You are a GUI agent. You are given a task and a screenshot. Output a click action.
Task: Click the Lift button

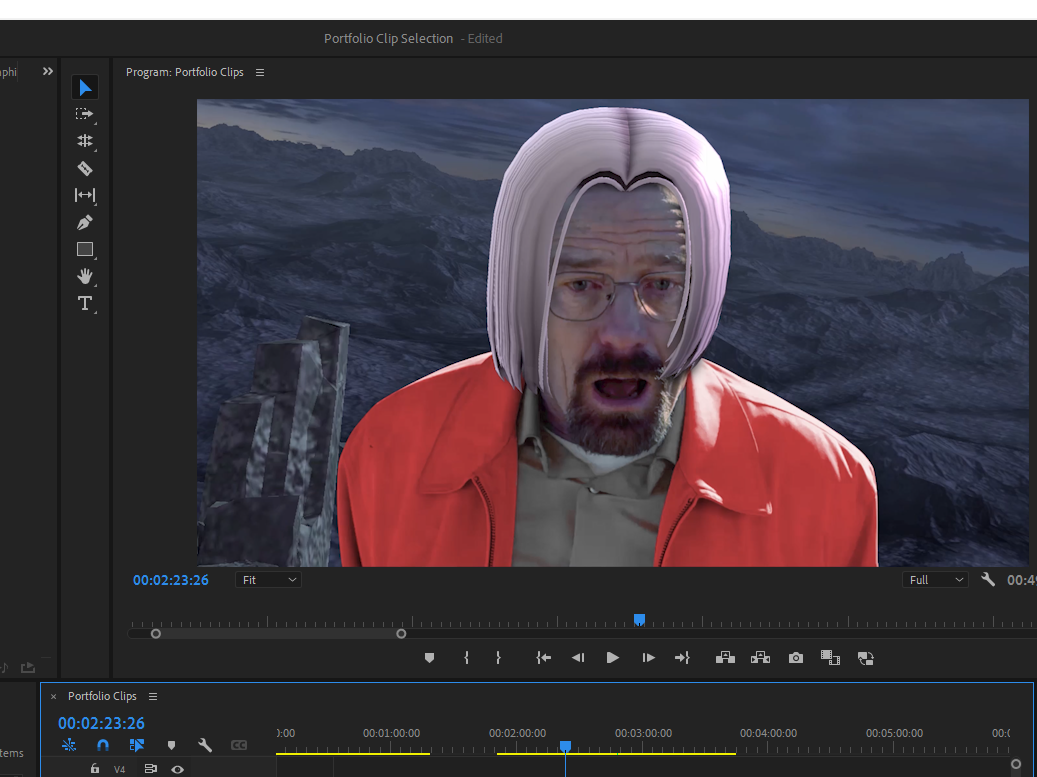click(x=726, y=658)
